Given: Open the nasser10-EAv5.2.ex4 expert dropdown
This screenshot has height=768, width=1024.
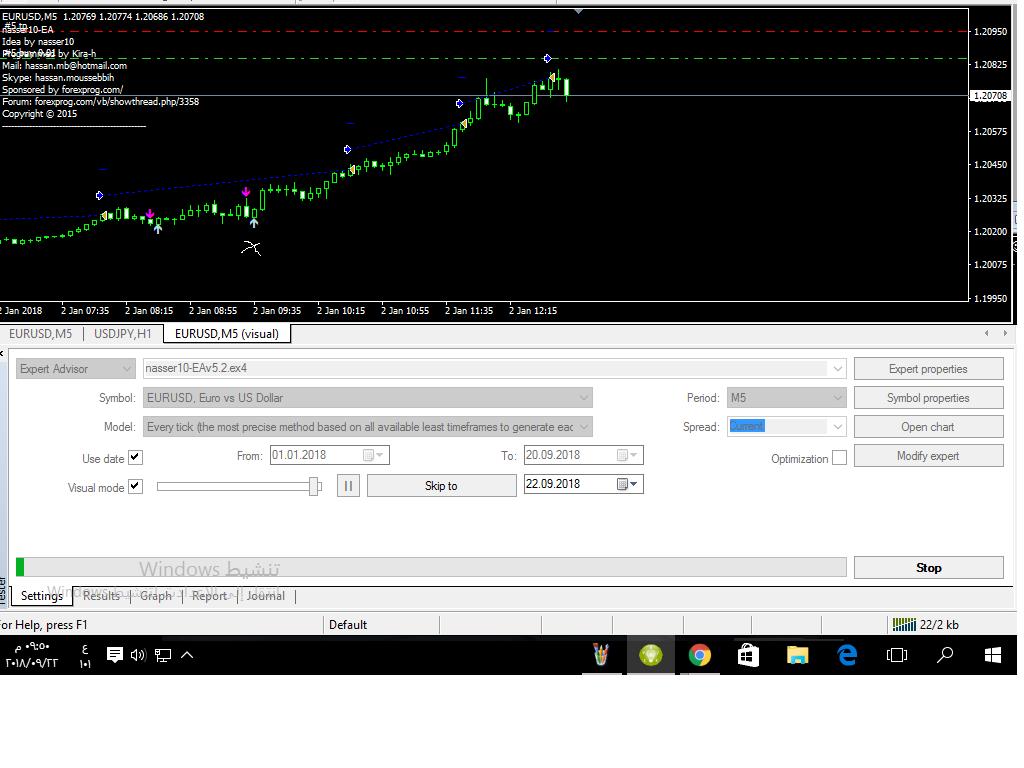Looking at the screenshot, I should (837, 369).
